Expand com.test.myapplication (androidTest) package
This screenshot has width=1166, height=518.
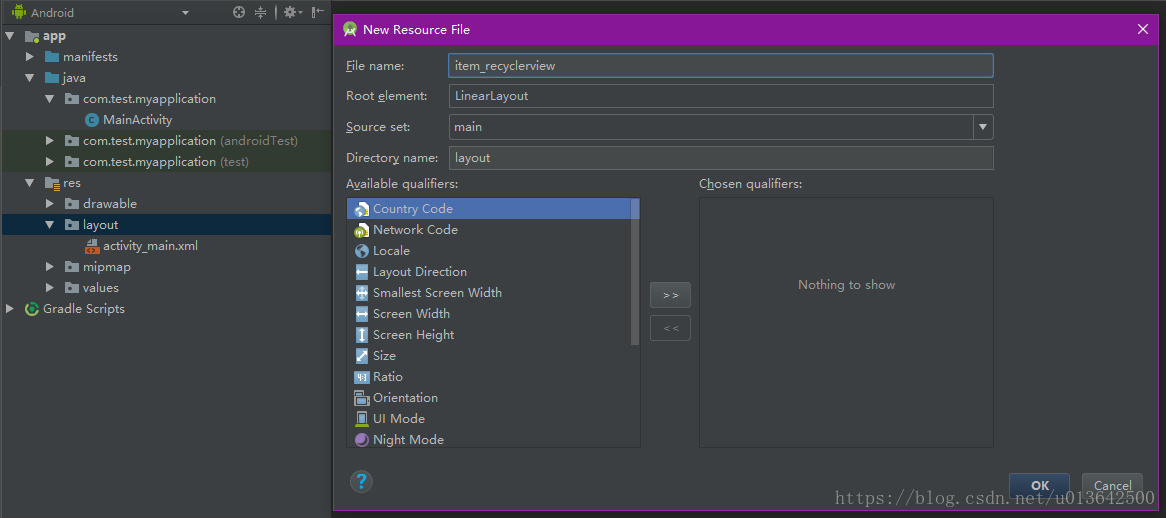[x=49, y=140]
